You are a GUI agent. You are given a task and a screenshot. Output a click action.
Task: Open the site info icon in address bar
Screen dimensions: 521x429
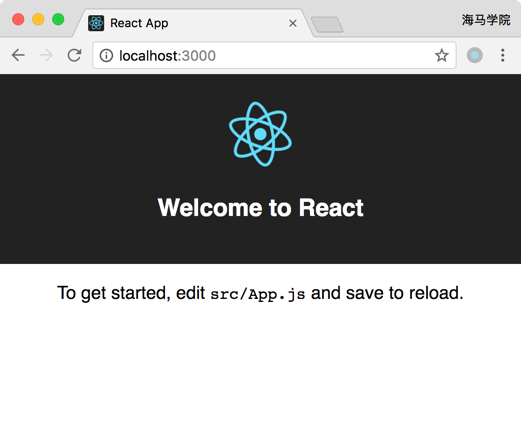(106, 56)
